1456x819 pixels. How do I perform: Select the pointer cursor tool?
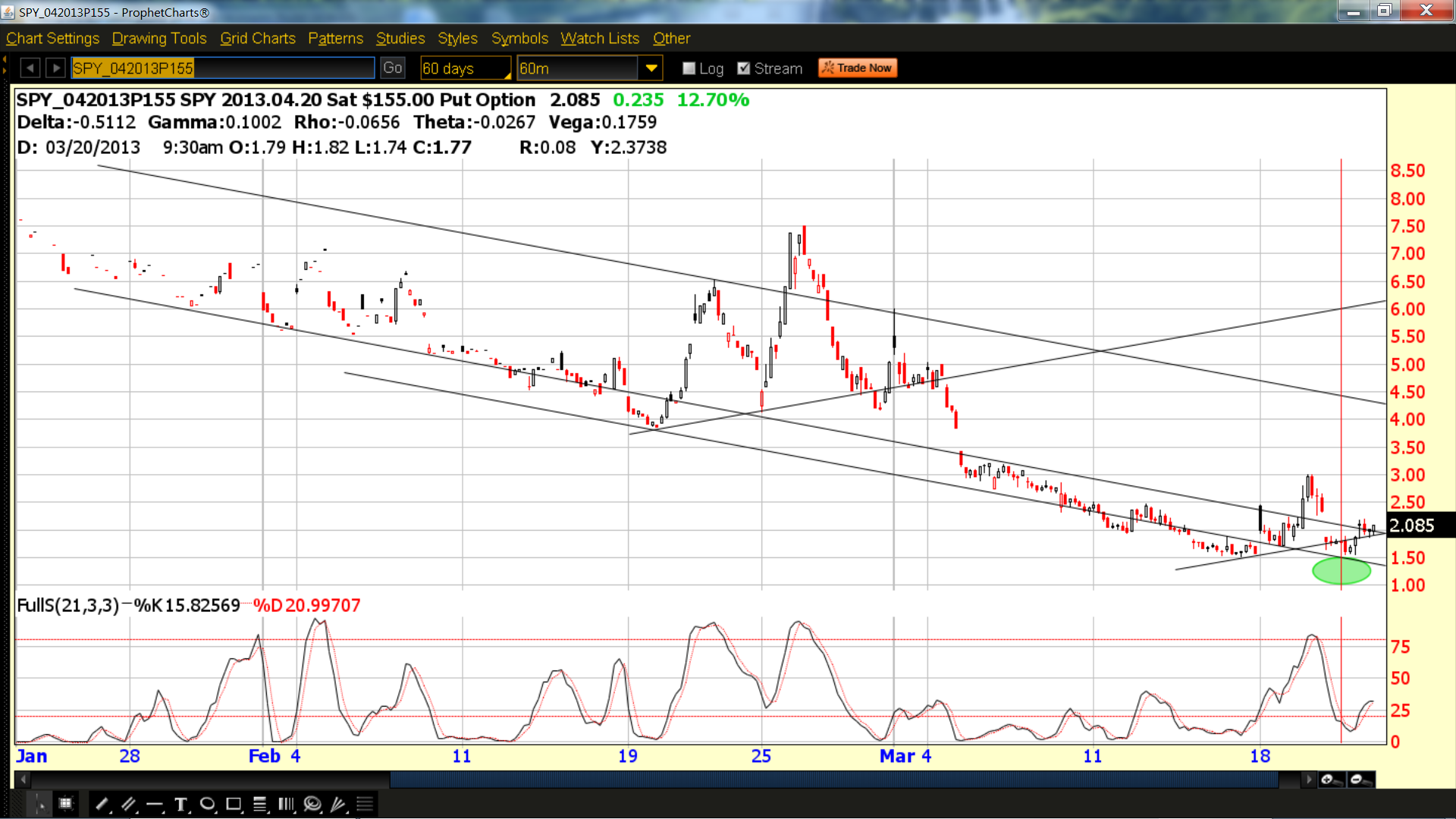click(x=39, y=804)
